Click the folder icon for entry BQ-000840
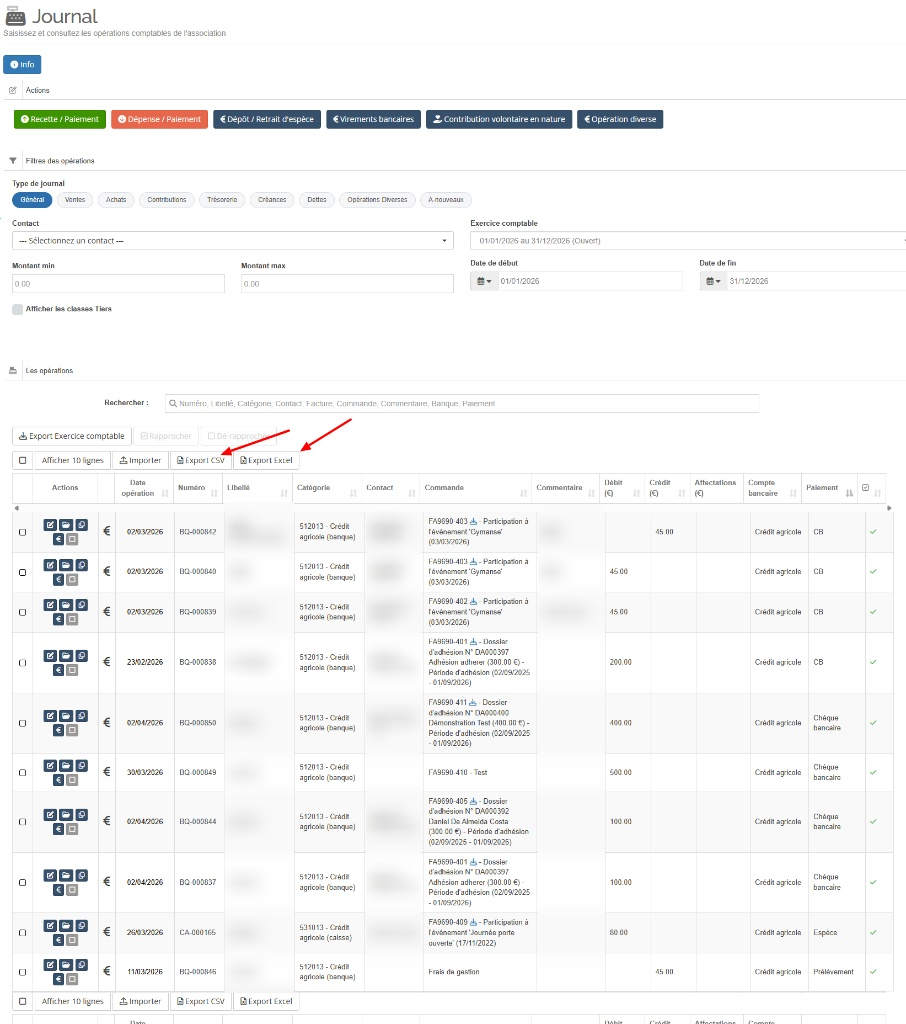This screenshot has height=1024, width=906. point(65,564)
